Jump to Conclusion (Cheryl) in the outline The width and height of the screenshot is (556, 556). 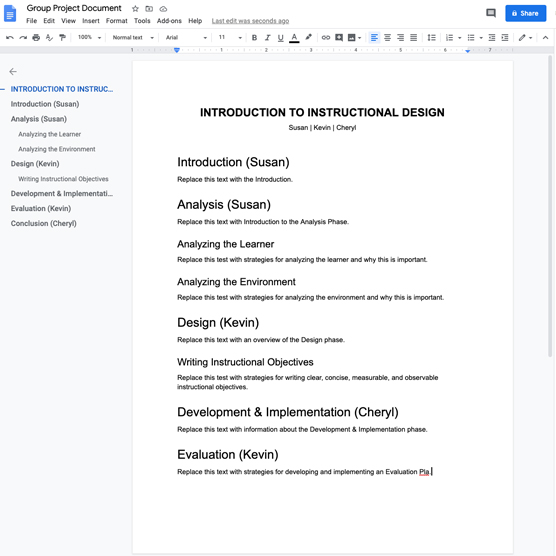44,223
